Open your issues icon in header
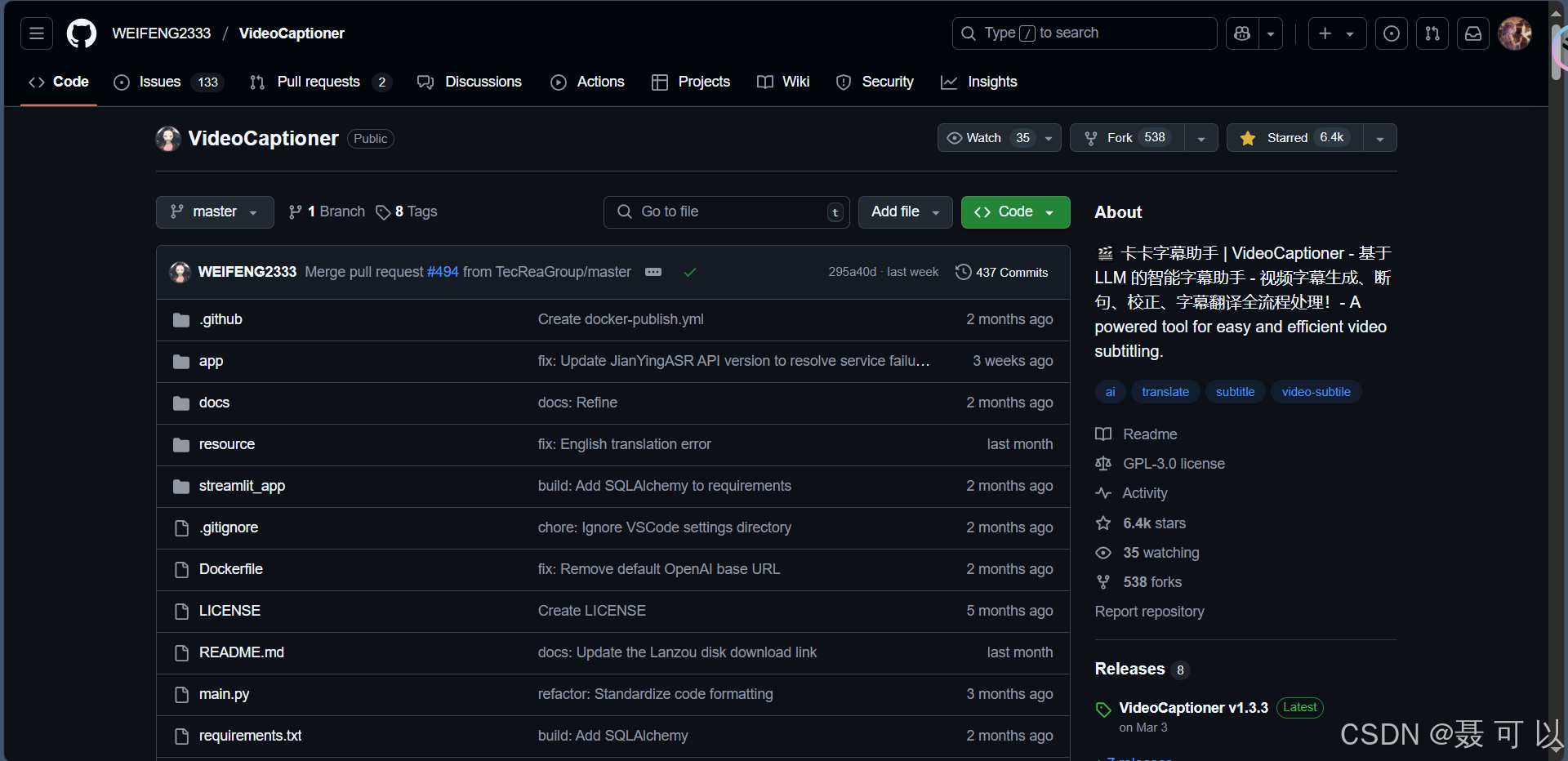 (1392, 33)
